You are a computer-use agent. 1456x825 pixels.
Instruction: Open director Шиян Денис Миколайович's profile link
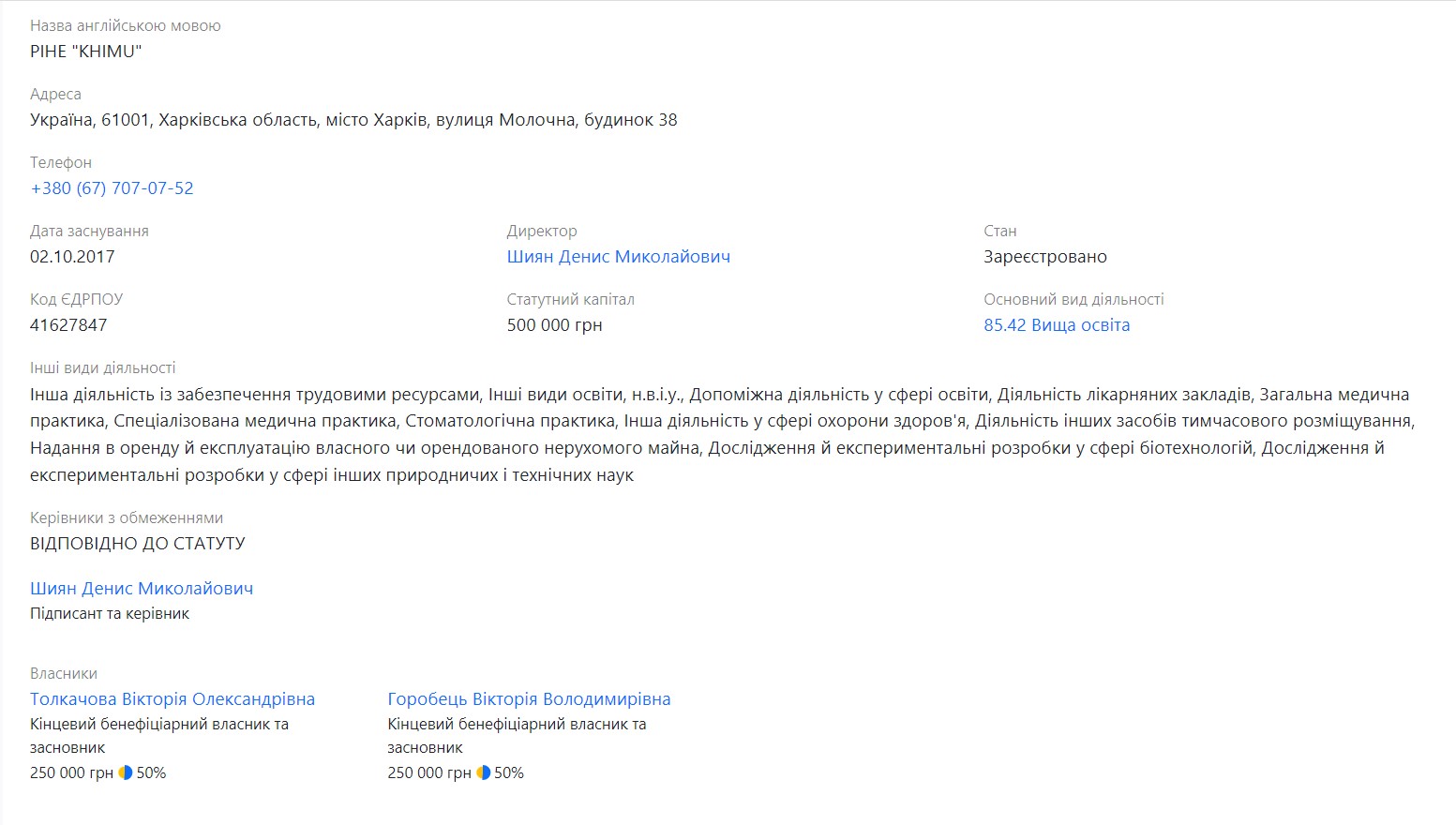(618, 256)
